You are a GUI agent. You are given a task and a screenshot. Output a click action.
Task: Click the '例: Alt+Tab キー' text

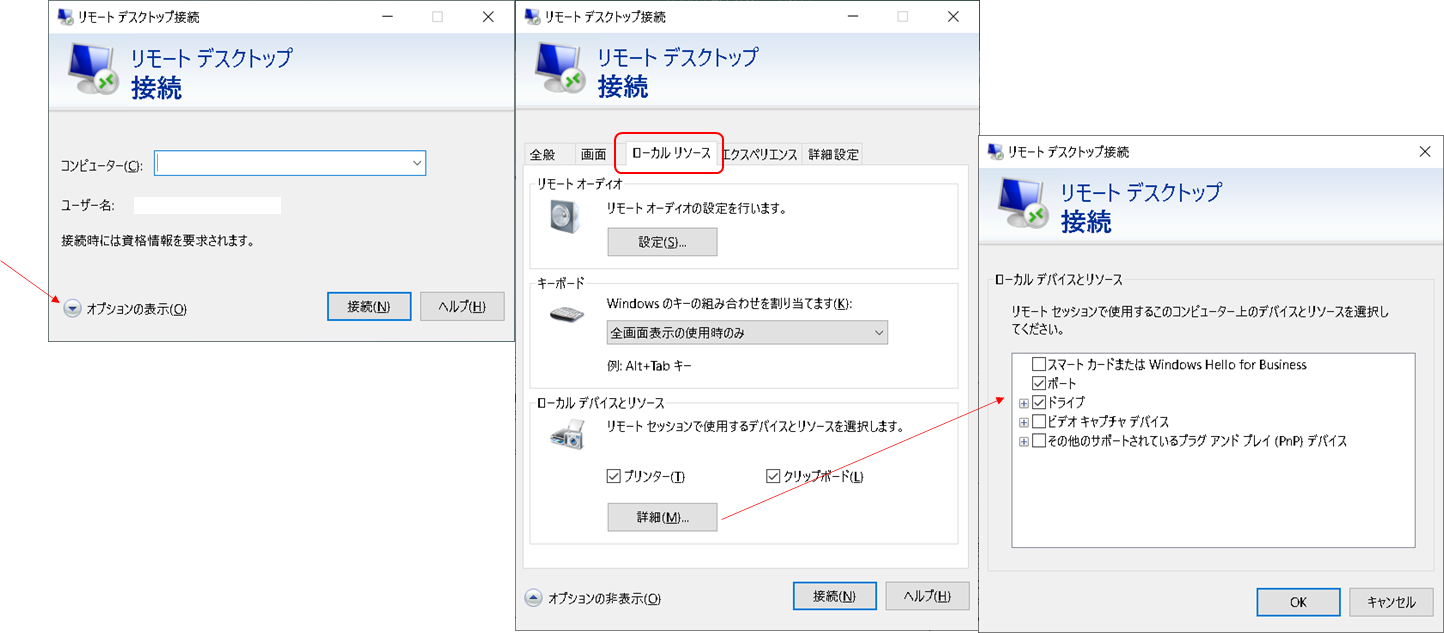tap(649, 366)
